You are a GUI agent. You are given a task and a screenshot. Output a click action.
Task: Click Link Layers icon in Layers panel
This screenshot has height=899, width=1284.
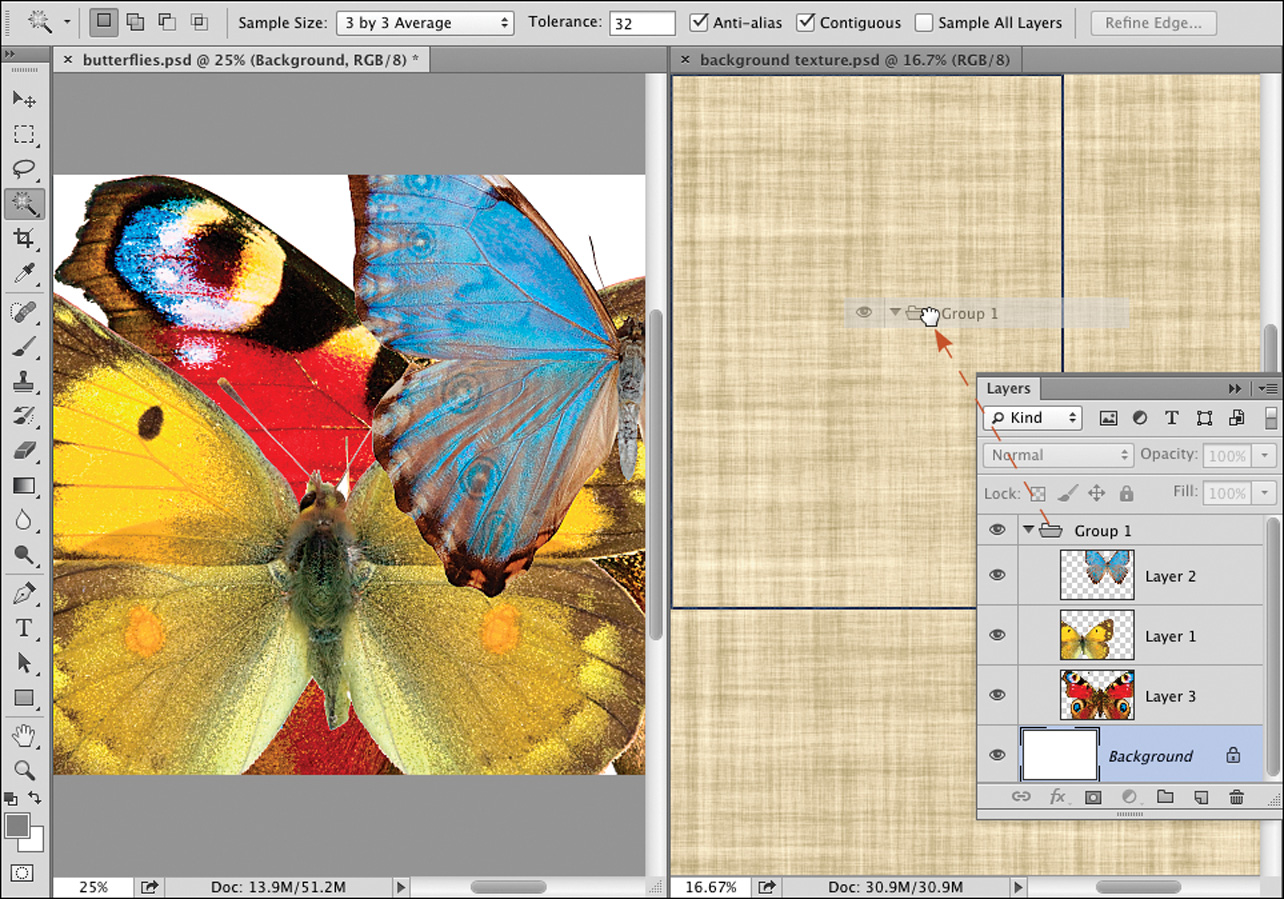[1021, 797]
